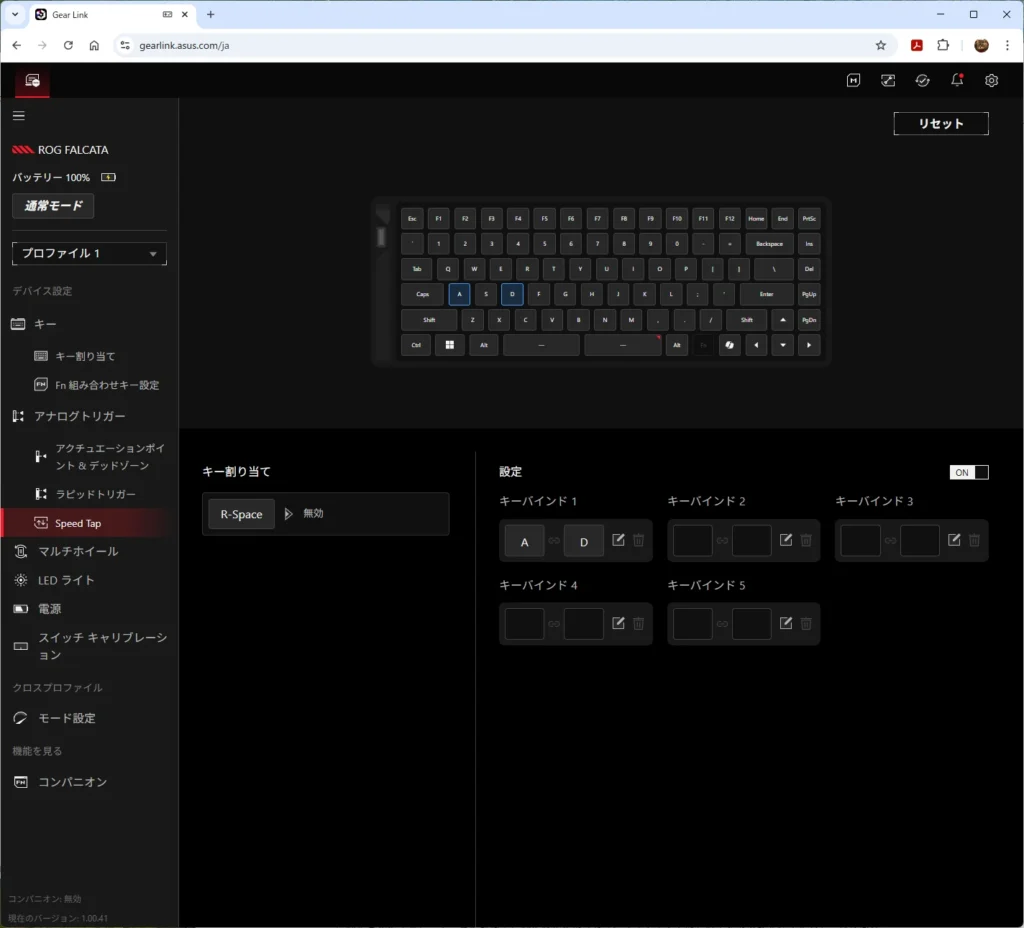Viewport: 1024px width, 928px height.
Task: Toggle the D key on keyboard diagram
Action: 512,294
